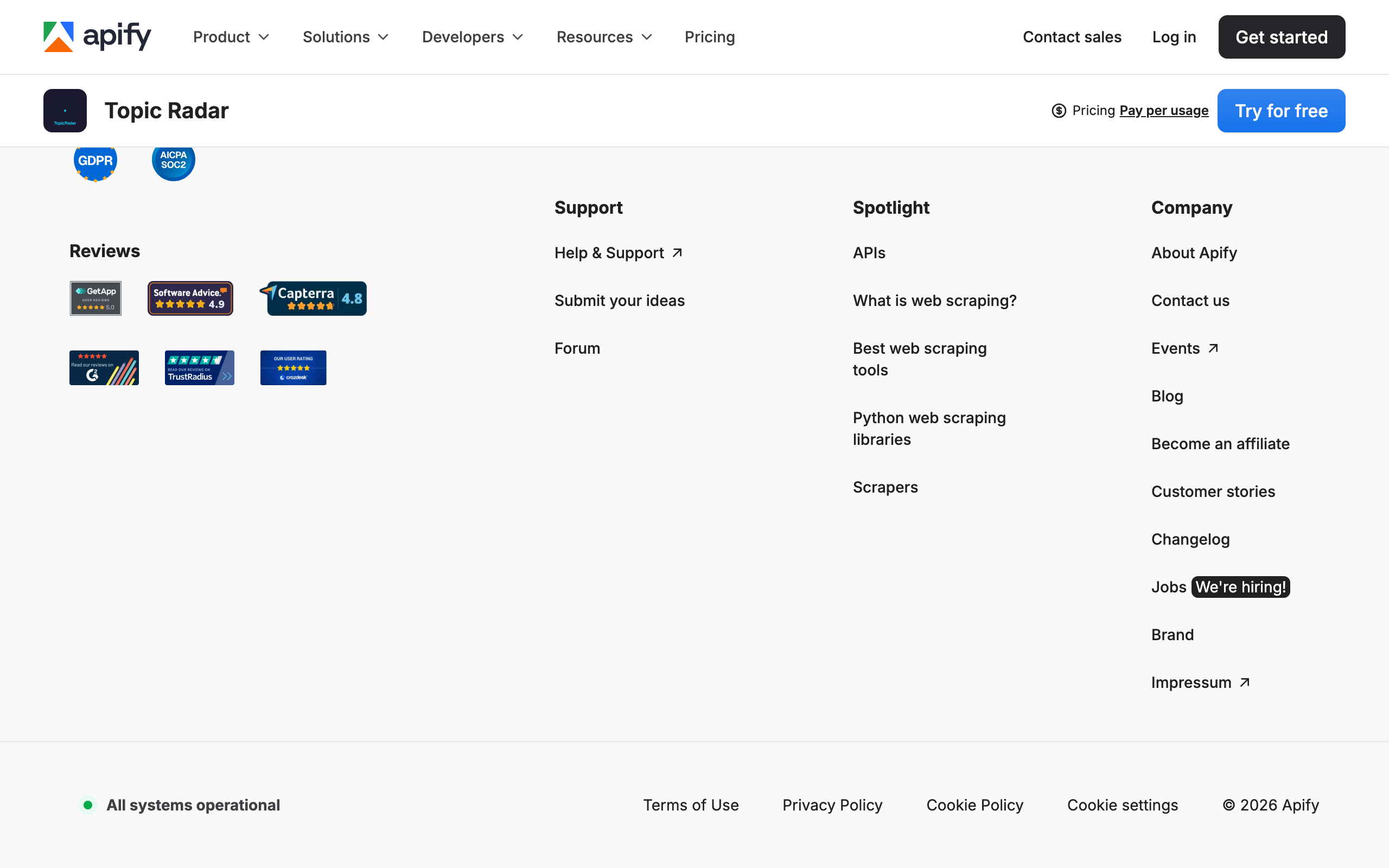Click the AICPA SOC2 badge
Viewport: 1389px width, 868px height.
click(x=173, y=161)
